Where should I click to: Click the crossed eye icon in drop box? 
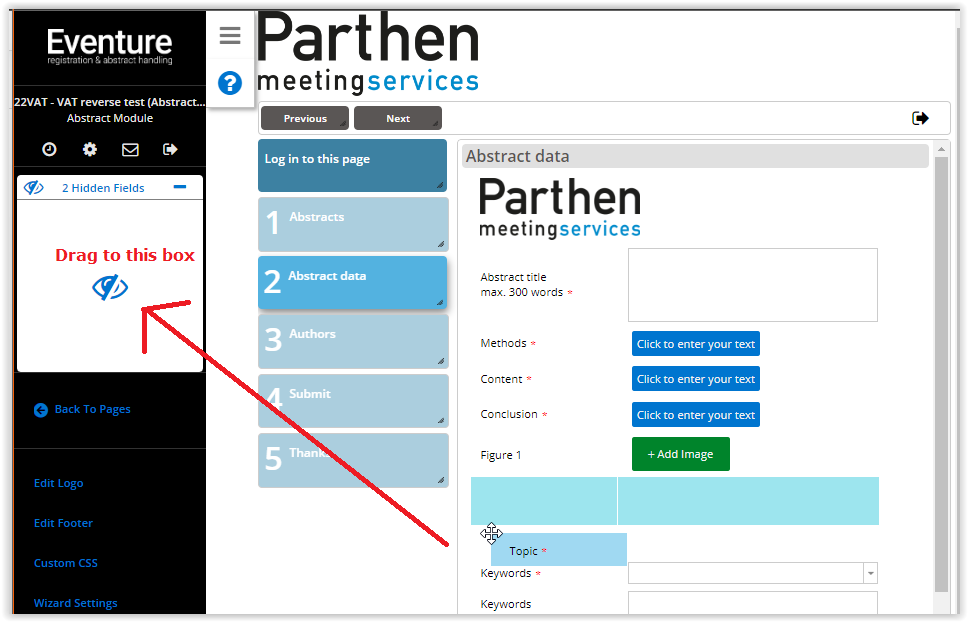click(110, 288)
